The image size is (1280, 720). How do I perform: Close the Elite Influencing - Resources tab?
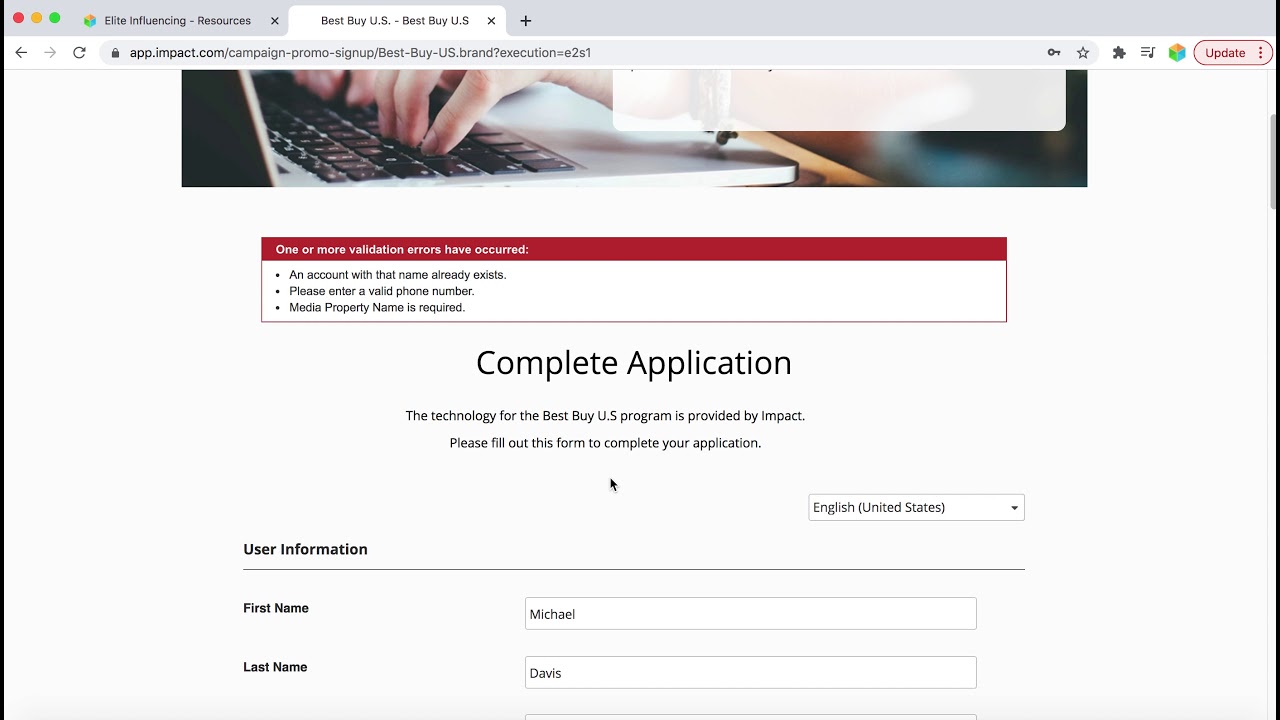point(275,20)
